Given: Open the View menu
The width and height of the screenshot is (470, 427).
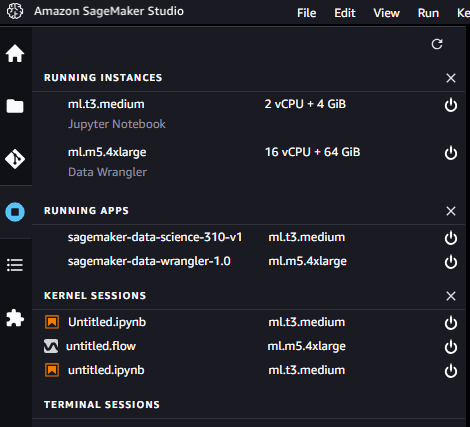Looking at the screenshot, I should (386, 13).
